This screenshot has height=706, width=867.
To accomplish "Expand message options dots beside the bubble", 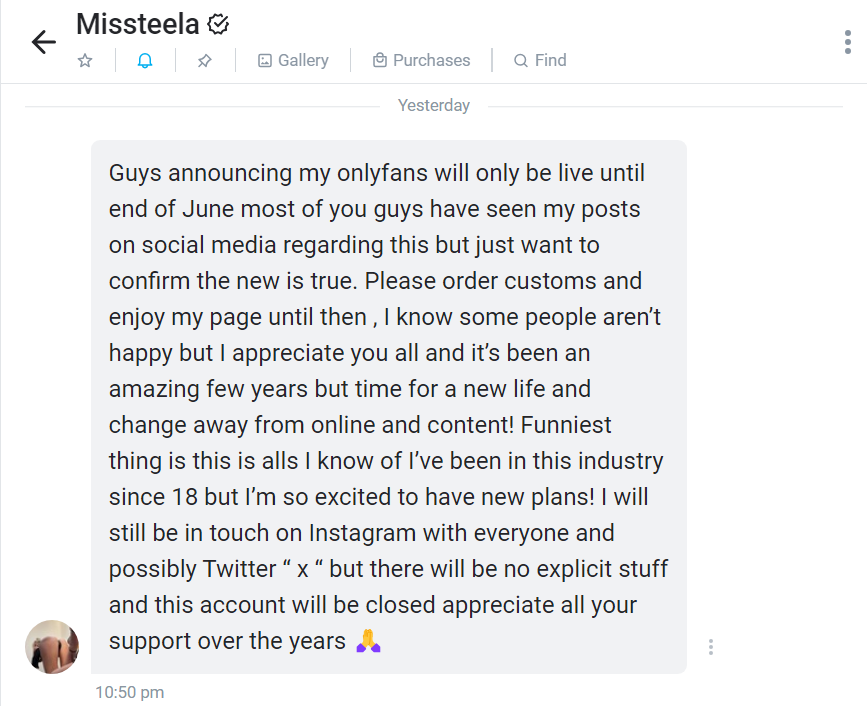I will coord(711,647).
